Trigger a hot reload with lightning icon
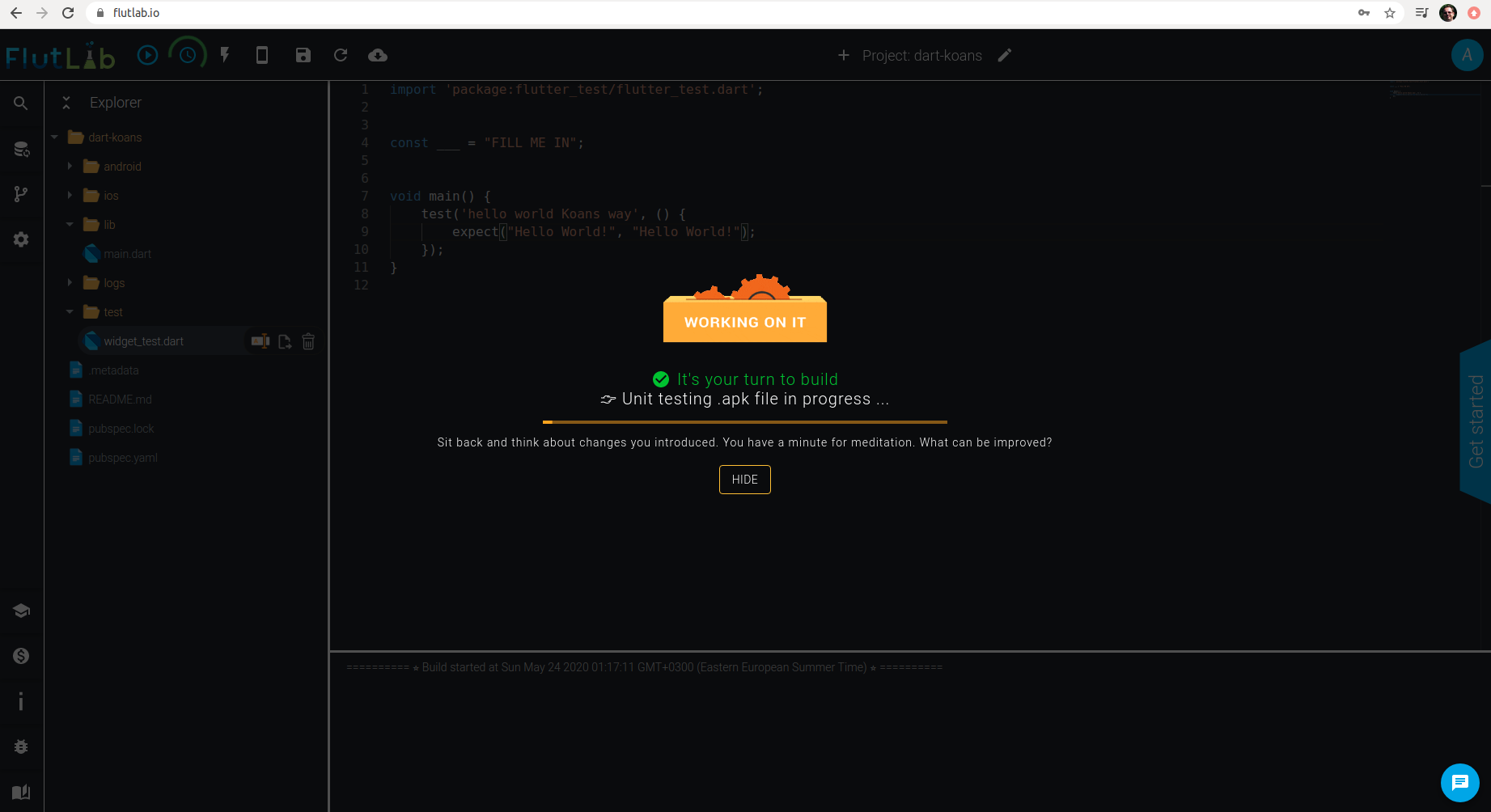The image size is (1491, 812). 225,55
